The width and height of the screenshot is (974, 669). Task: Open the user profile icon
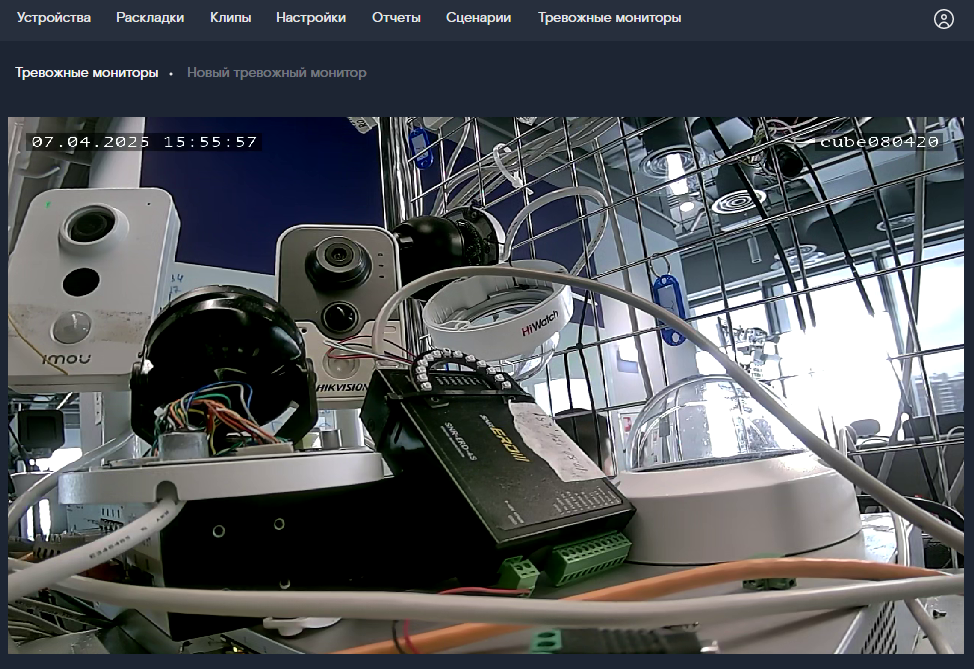coord(943,19)
